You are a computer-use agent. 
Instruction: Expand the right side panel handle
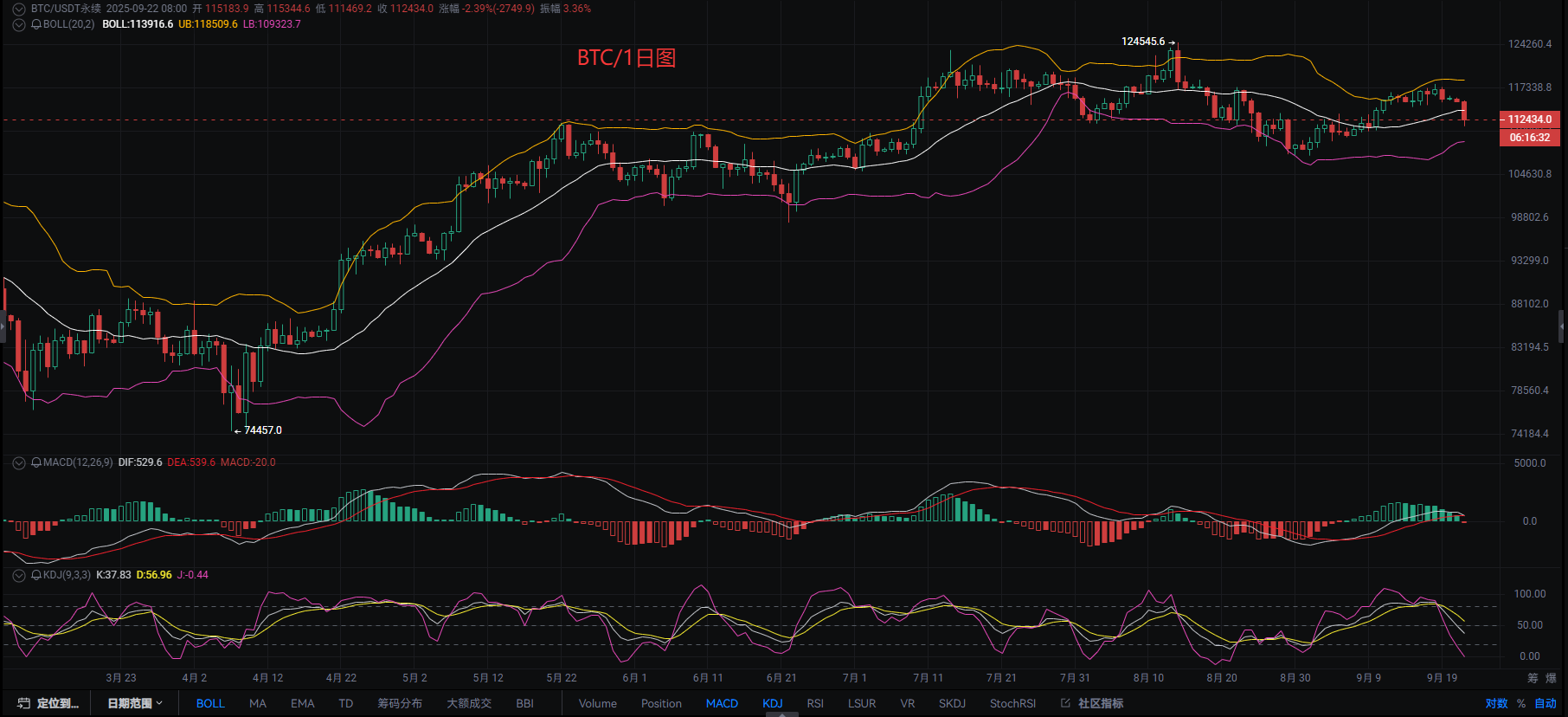1562,326
